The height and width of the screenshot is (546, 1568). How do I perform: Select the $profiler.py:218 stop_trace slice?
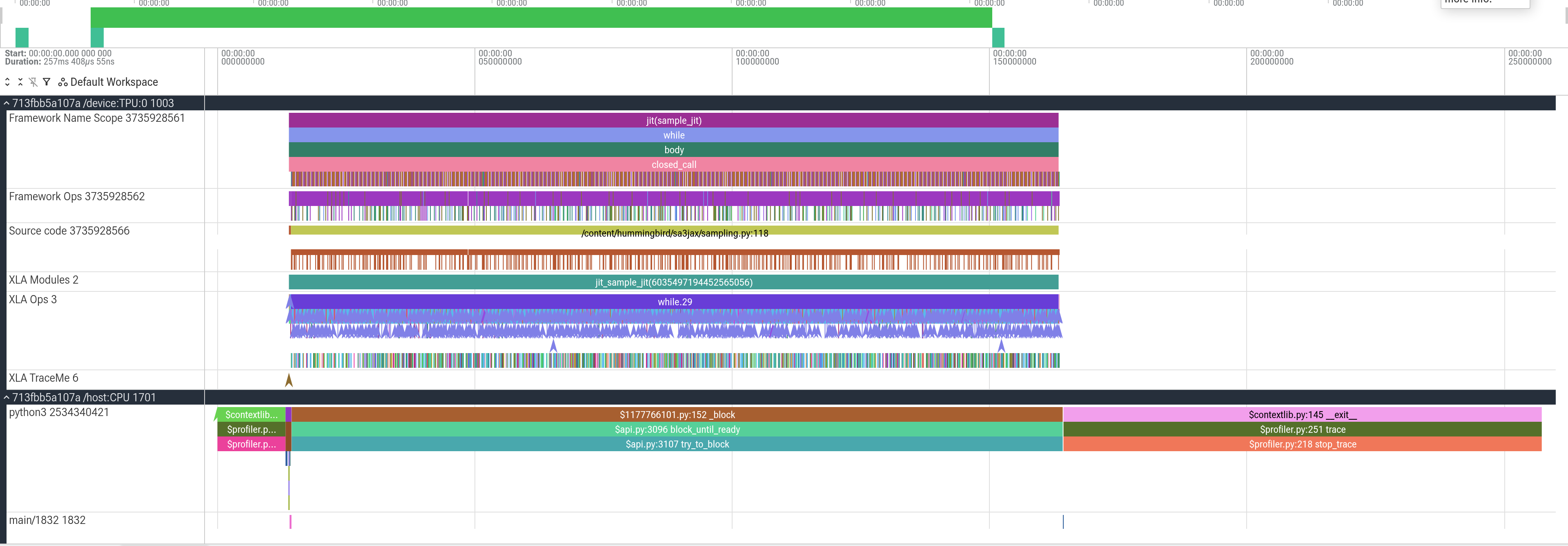[1302, 444]
